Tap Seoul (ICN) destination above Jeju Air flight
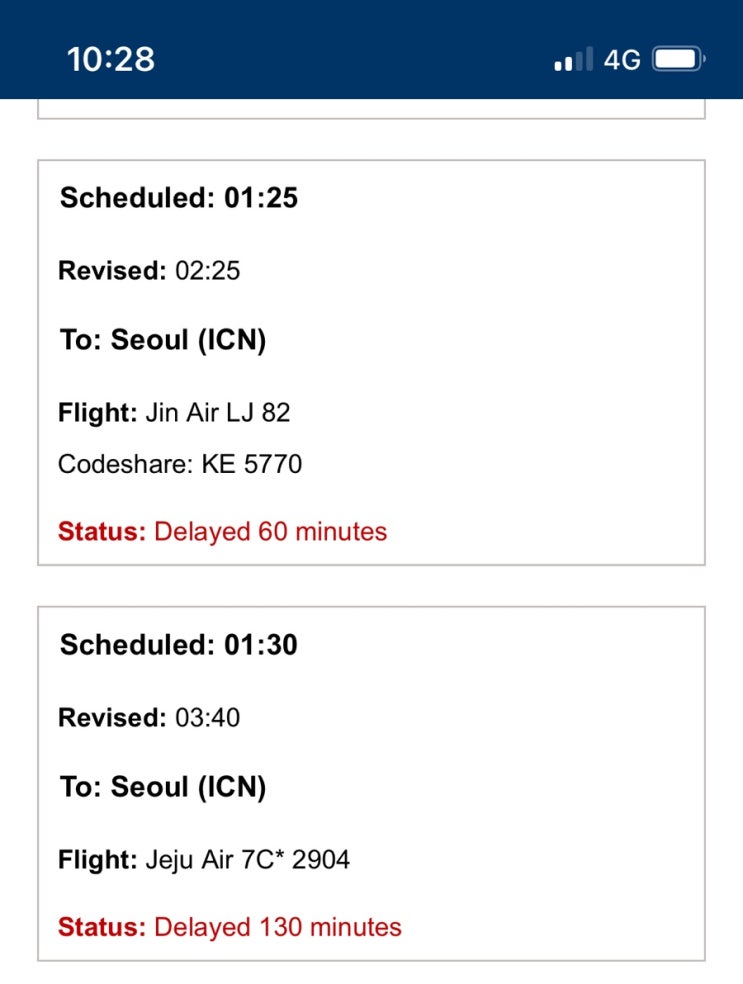The image size is (743, 984). coord(188,788)
